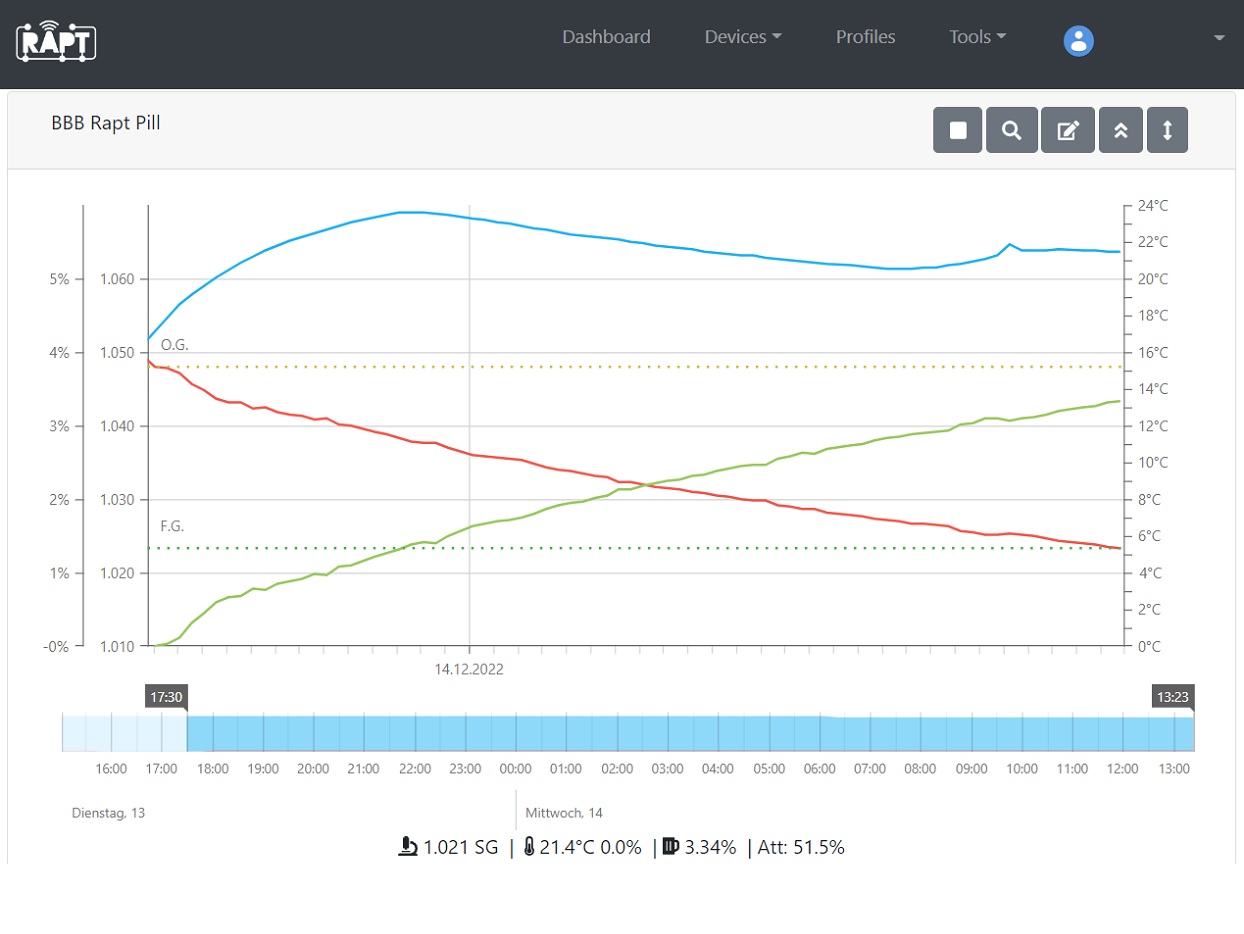
Task: Click the beer mug ABV icon
Action: pos(670,847)
